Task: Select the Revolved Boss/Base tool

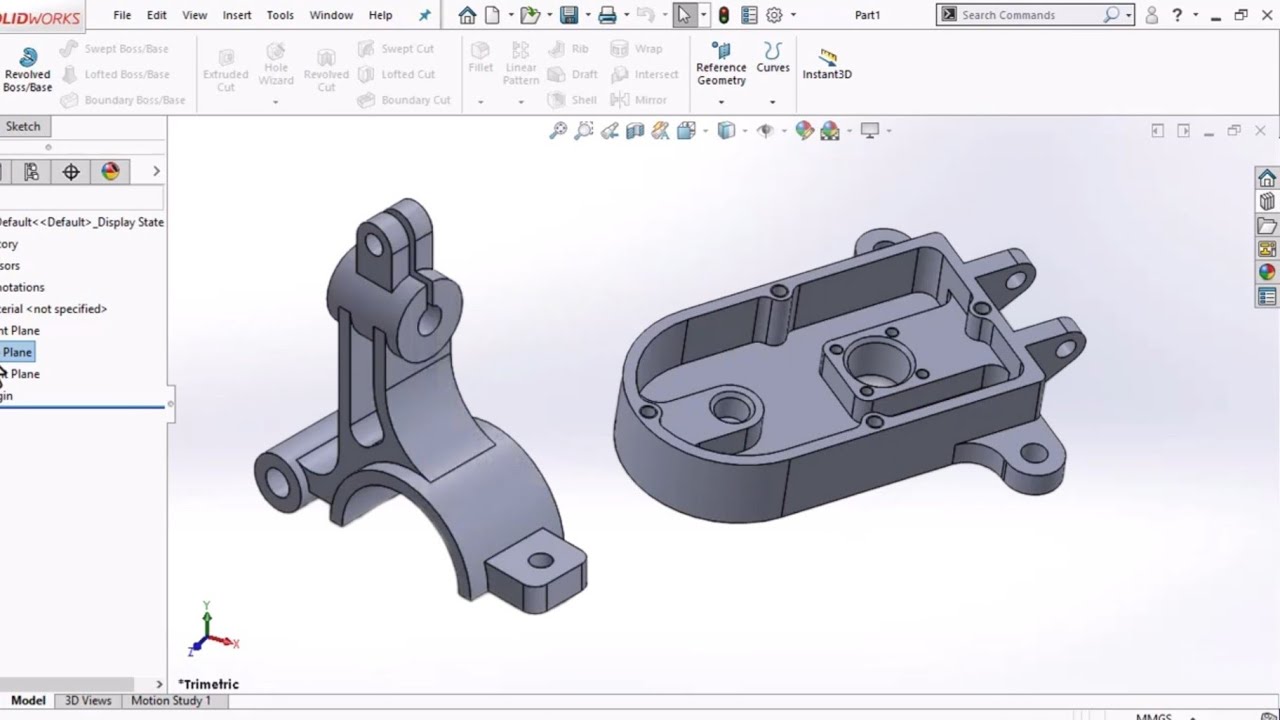Action: [27, 69]
